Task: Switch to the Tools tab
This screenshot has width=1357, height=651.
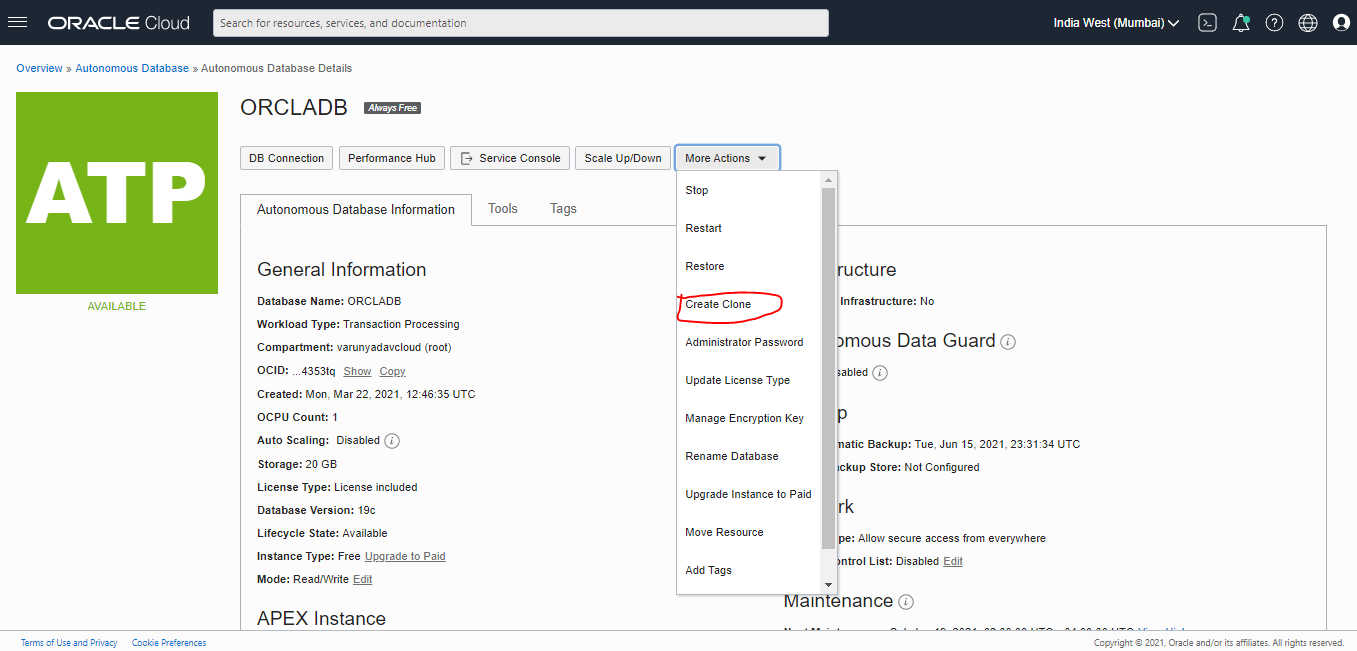Action: (503, 209)
